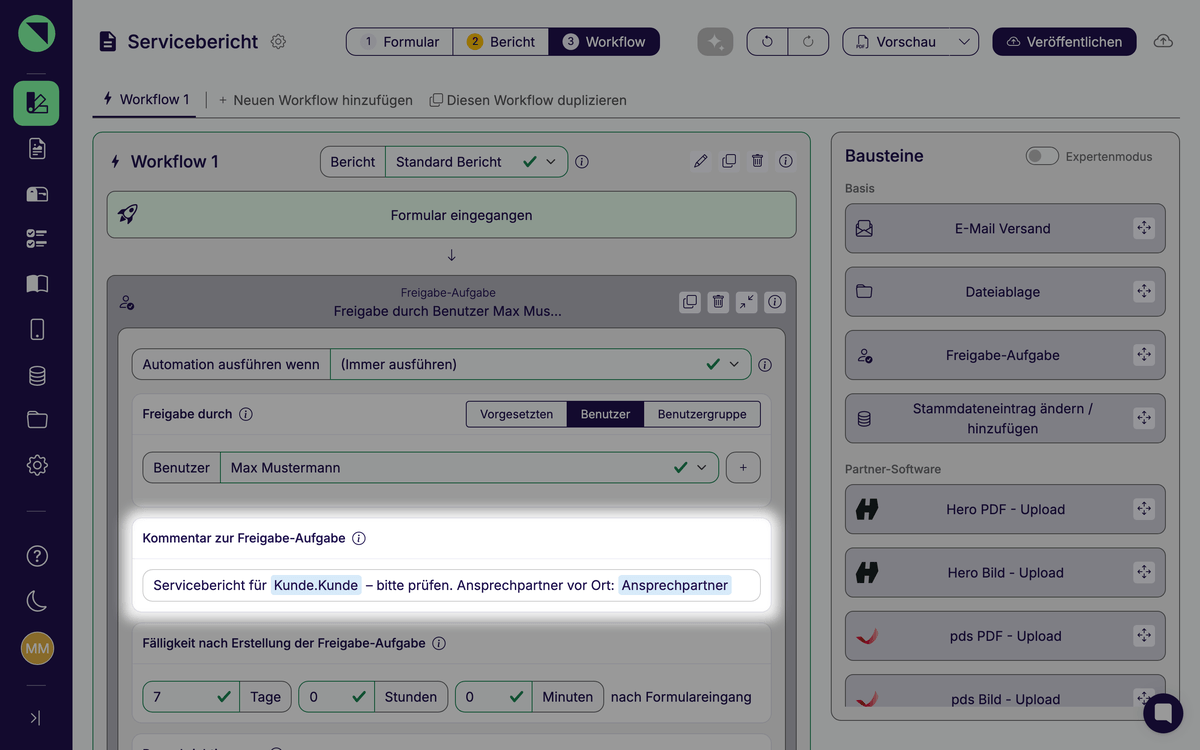Expand sidebar with arrow icon
Screen dimensions: 1200x750
[x=35, y=717]
